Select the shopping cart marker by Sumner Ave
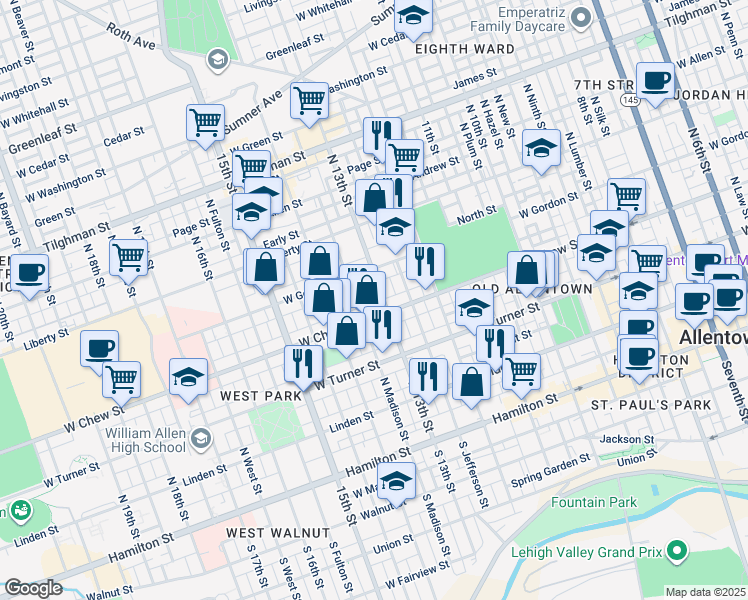Screen dimensions: 748x600 point(309,101)
